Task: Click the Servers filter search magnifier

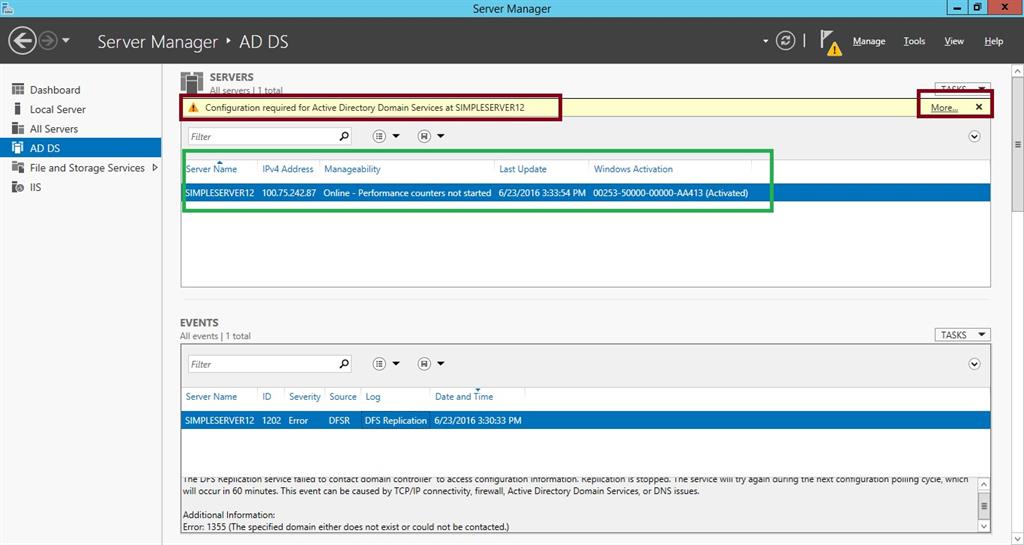Action: click(344, 136)
